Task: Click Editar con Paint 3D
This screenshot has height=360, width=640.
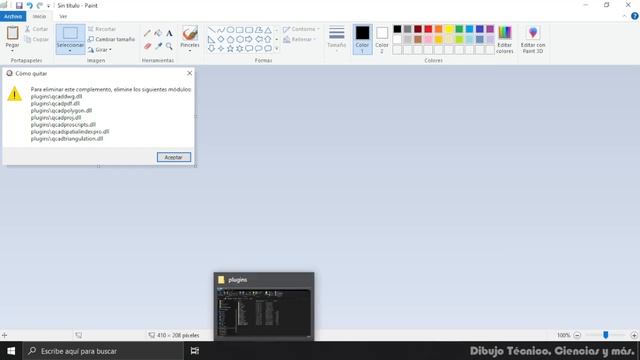Action: (x=533, y=39)
